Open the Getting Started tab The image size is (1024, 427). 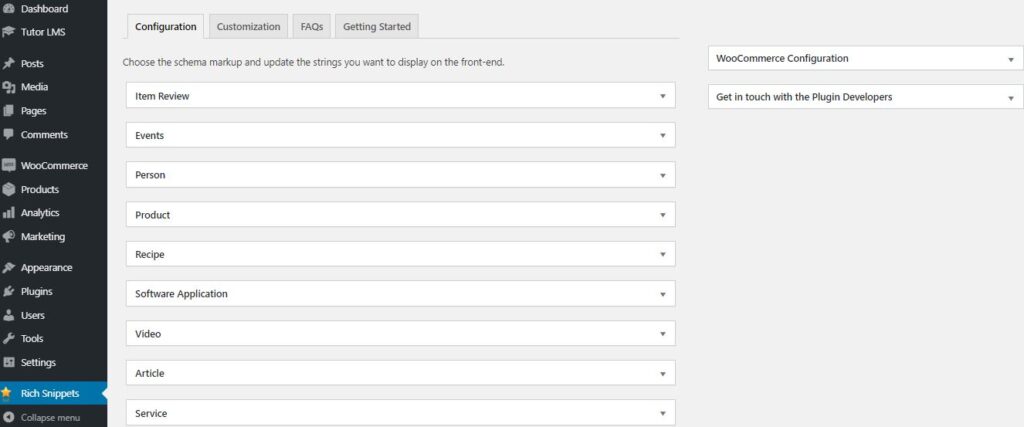click(377, 27)
